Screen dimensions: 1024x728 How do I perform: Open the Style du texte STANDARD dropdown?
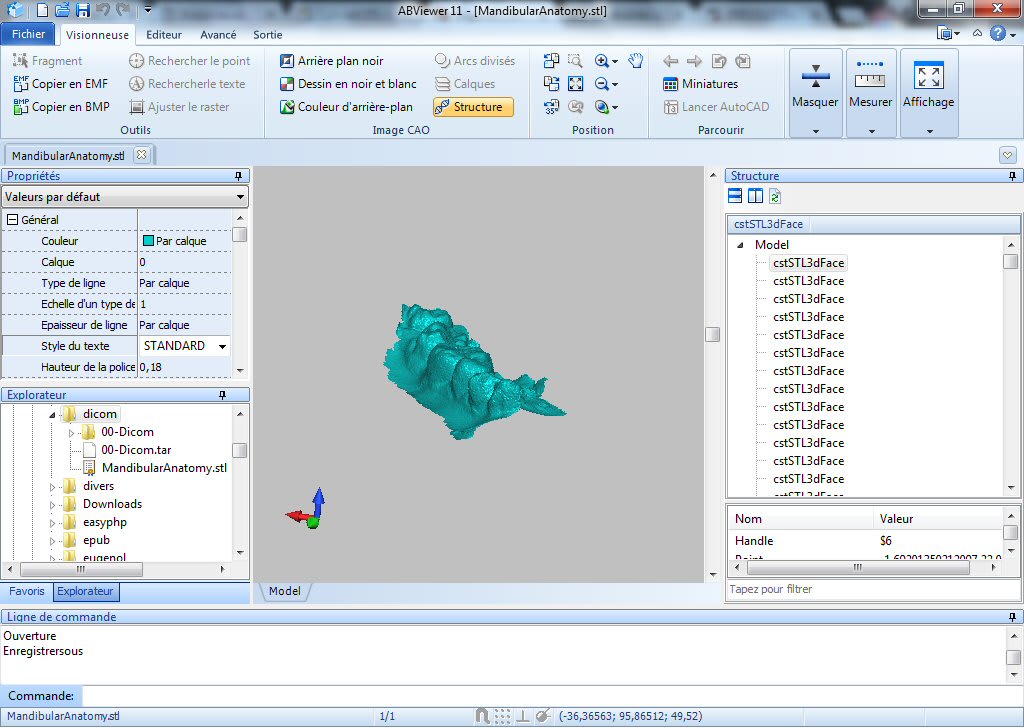222,346
